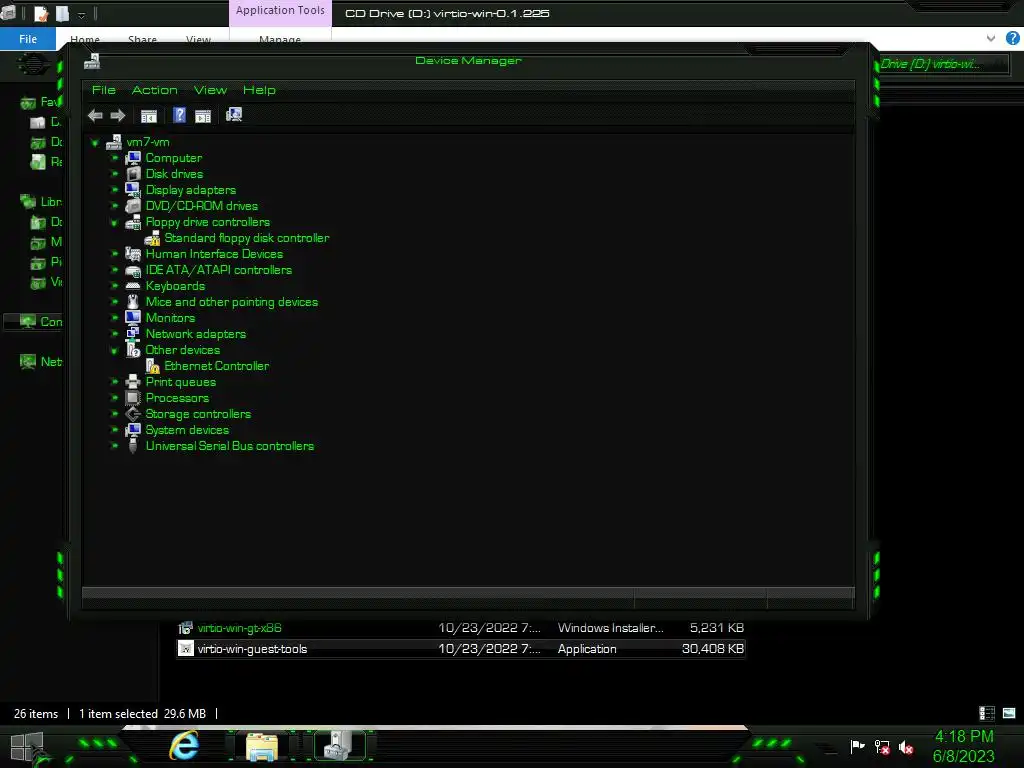
Task: Click the Mice and other pointing devices icon
Action: 133,302
